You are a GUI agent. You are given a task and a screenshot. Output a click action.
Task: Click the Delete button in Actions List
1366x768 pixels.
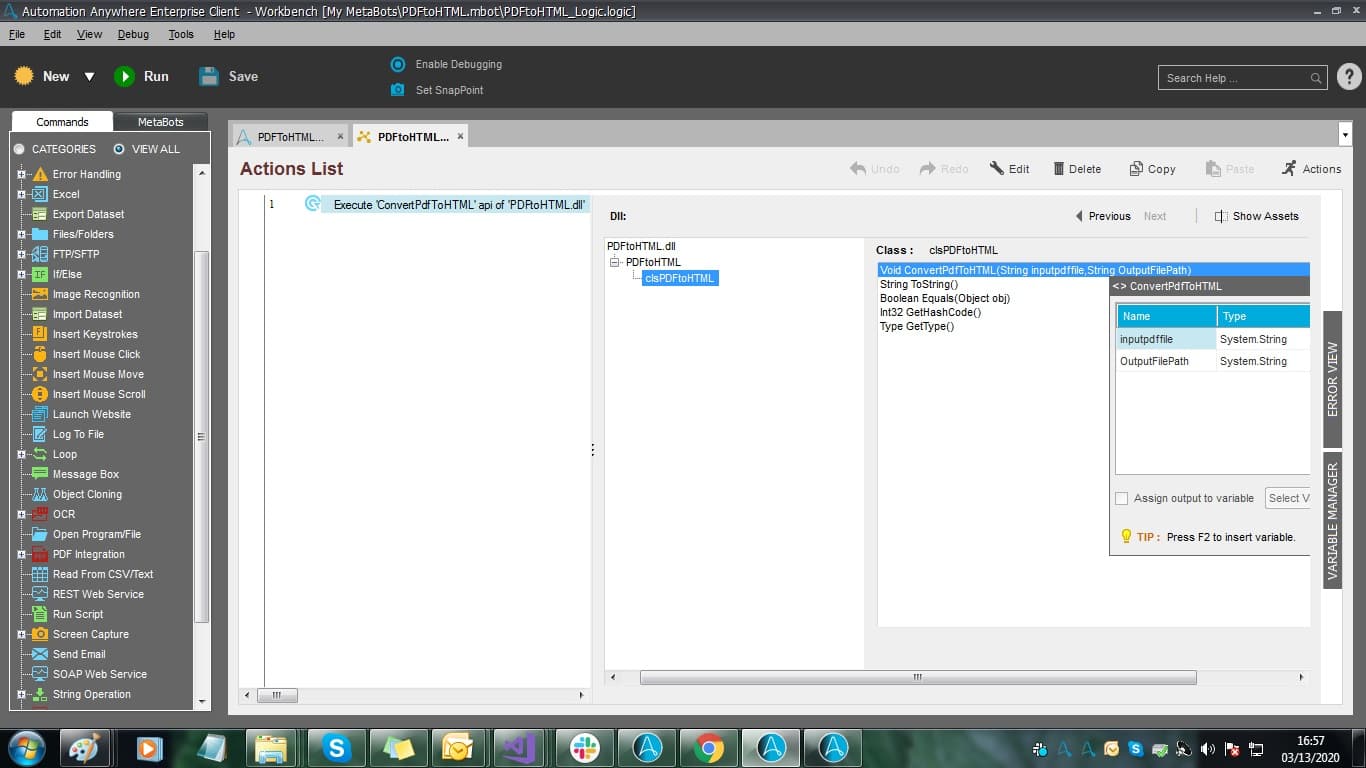click(1077, 169)
